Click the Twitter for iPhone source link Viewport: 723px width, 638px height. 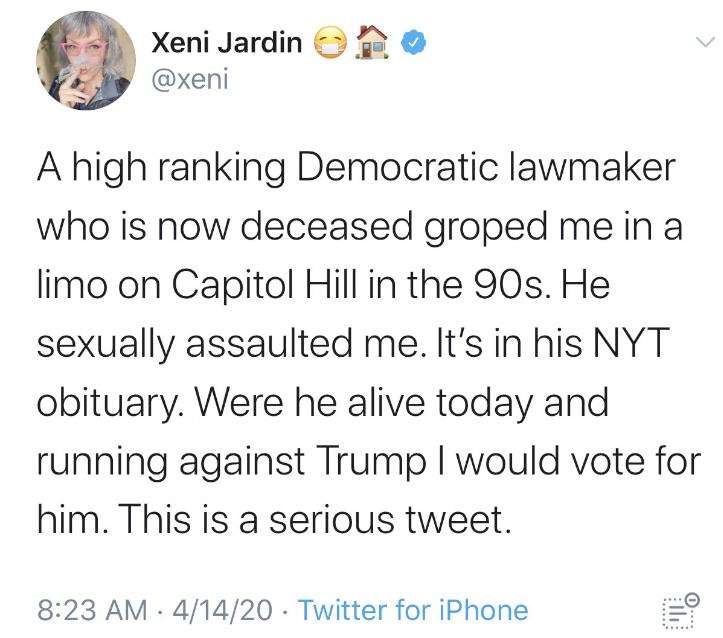click(x=413, y=609)
